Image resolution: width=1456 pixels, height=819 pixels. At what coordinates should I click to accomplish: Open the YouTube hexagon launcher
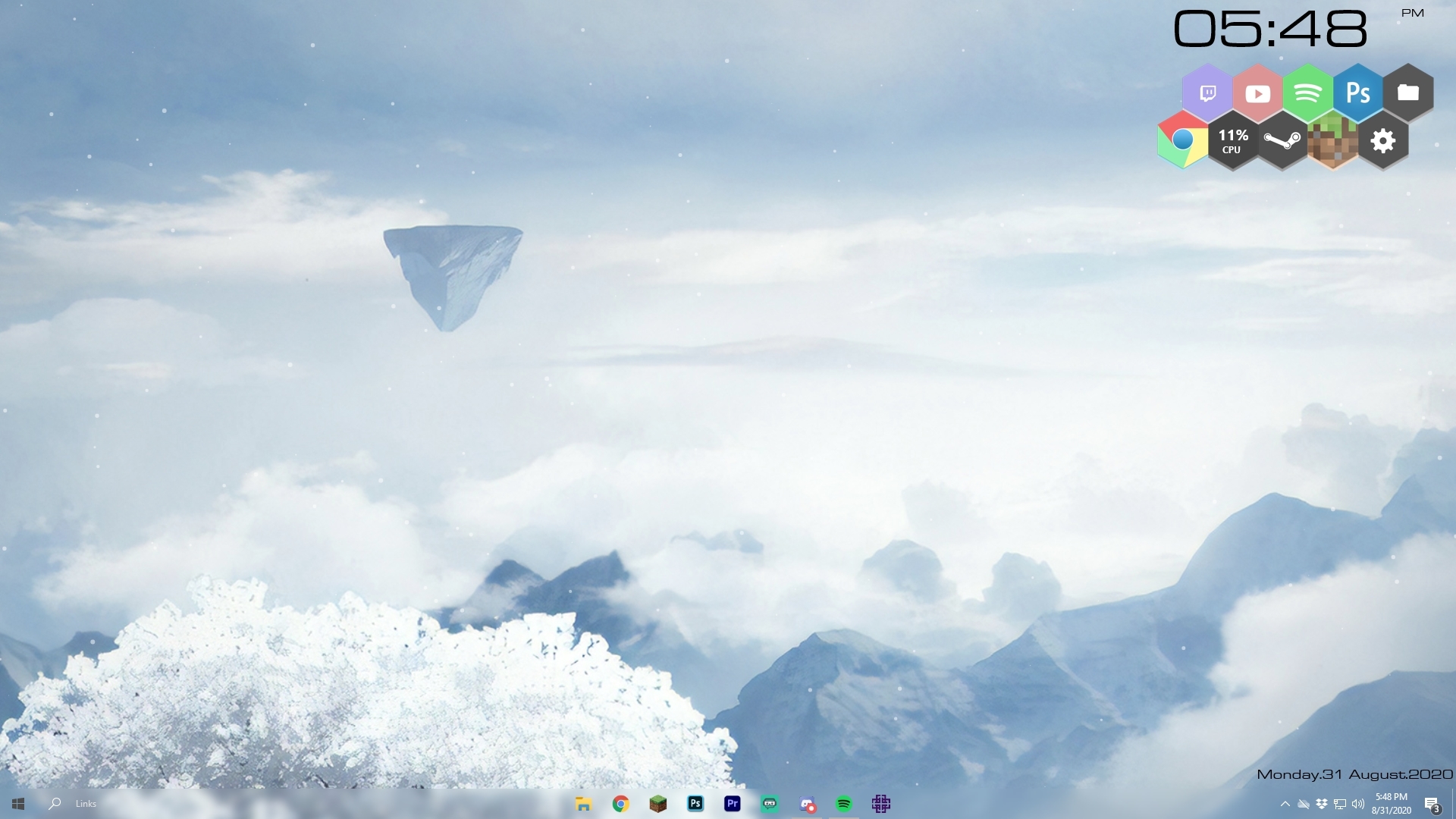(x=1257, y=93)
